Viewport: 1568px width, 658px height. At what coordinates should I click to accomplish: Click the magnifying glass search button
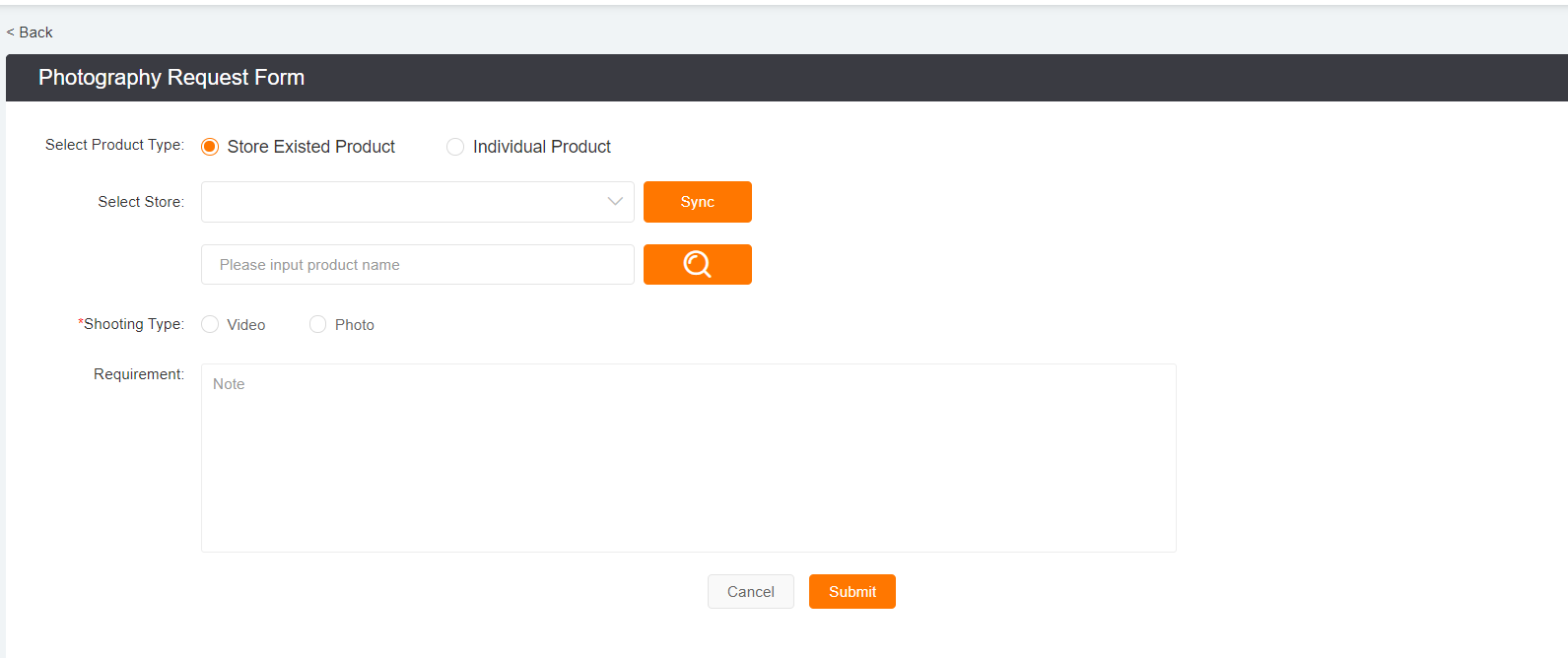click(697, 264)
